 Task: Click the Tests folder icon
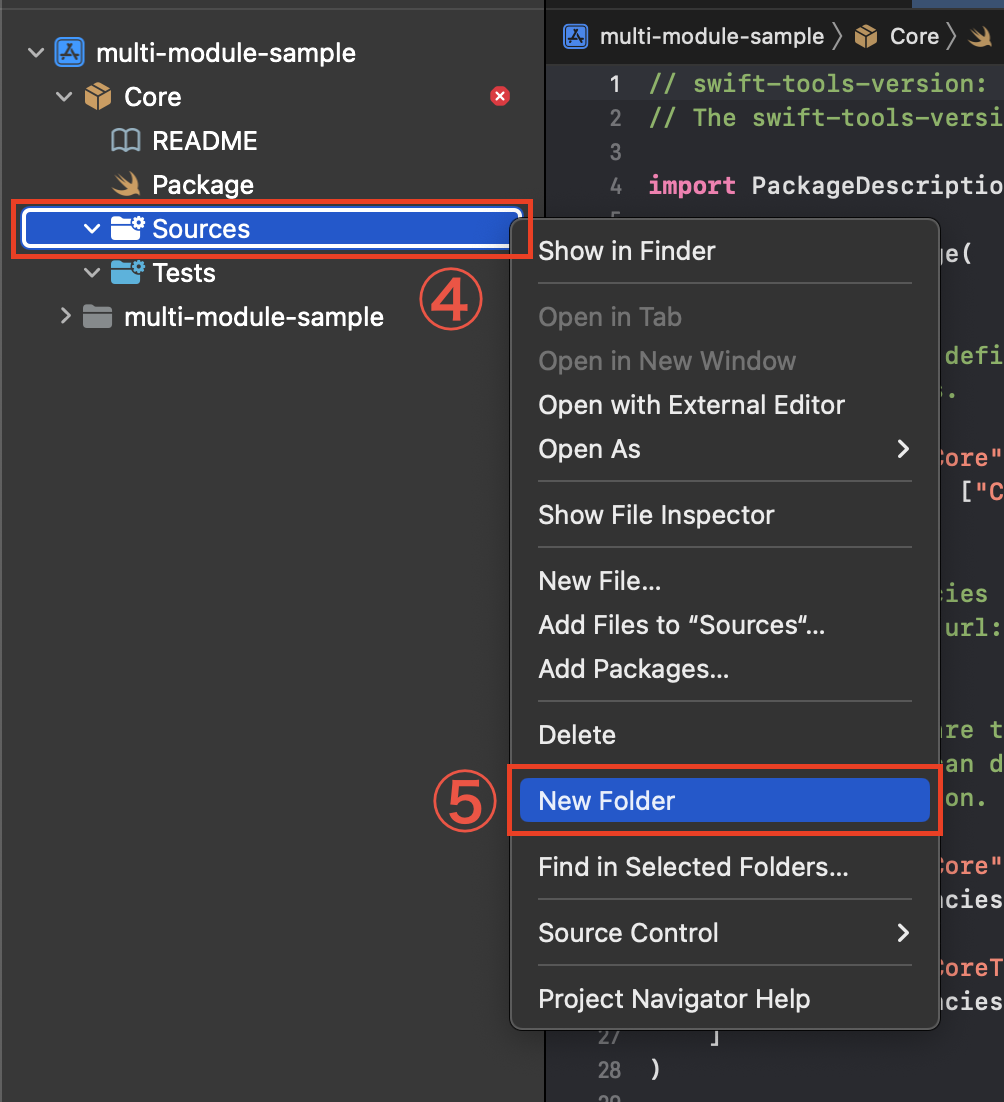coord(127,273)
